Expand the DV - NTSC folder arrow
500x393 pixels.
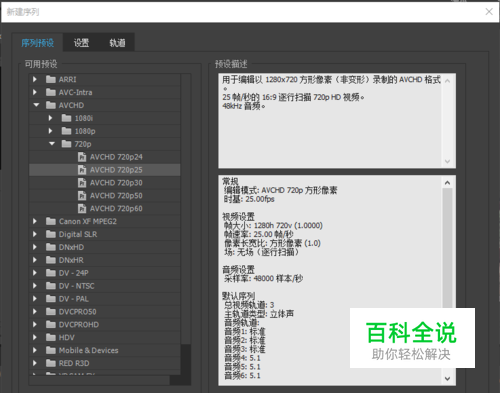pyautogui.click(x=35, y=286)
